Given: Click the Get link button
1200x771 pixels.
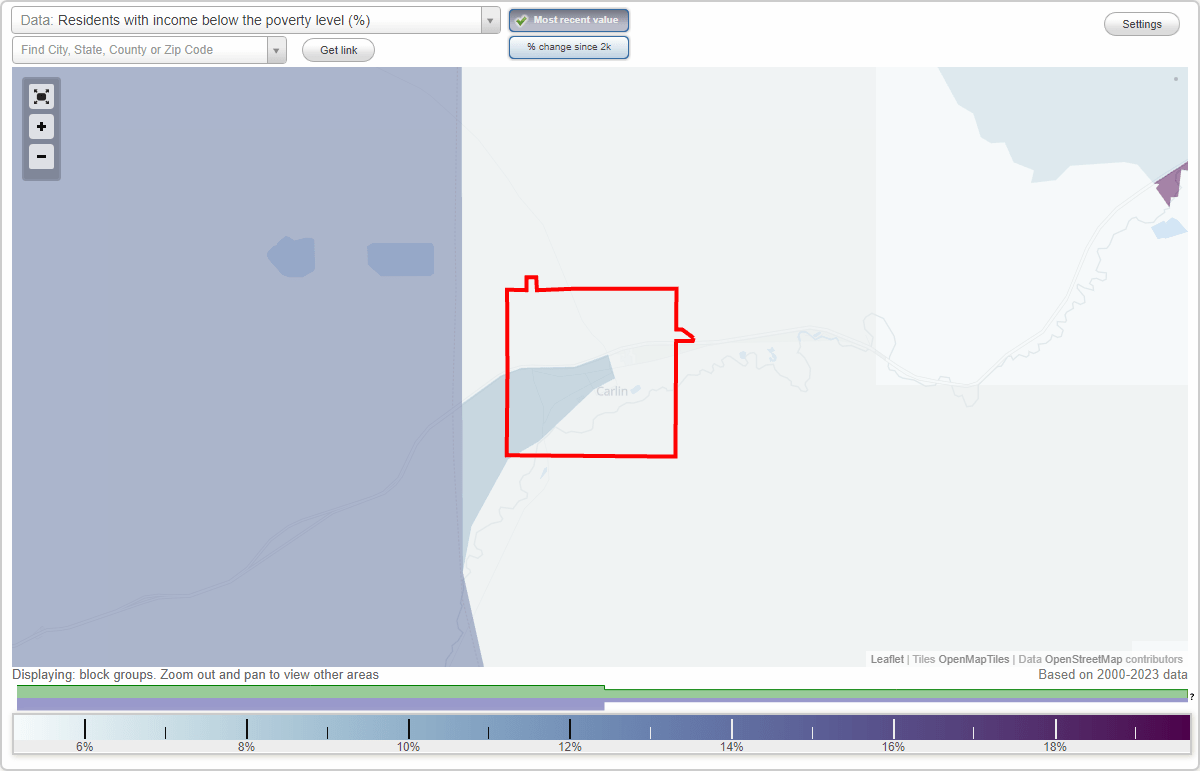Looking at the screenshot, I should (x=338, y=50).
